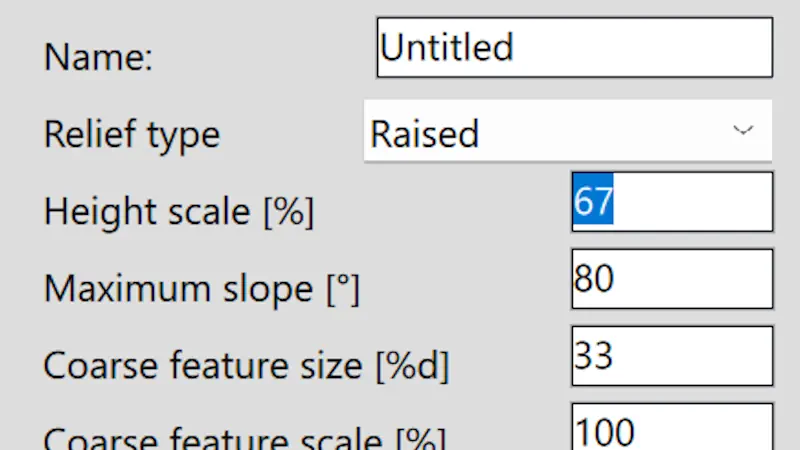Viewport: 800px width, 450px height.
Task: Click the 'Coarse feature scale [%]' label
Action: [x=244, y=438]
